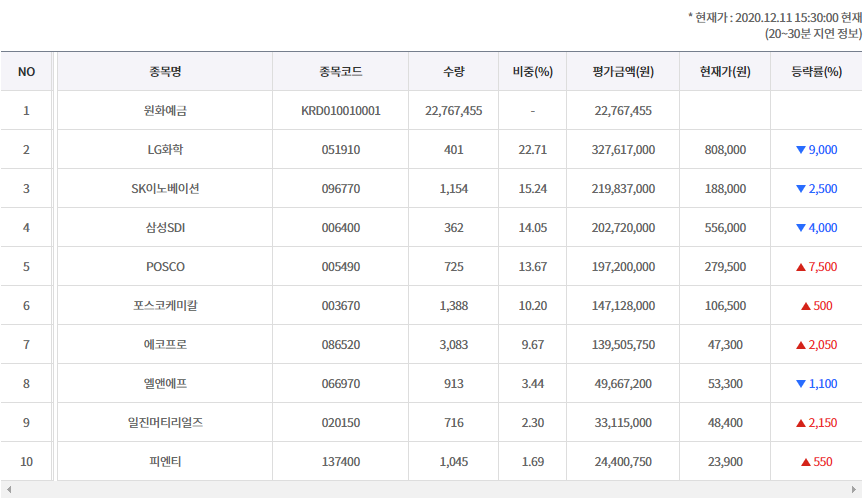Click 에코프로 quantity 3,083
The image size is (865, 500).
453,345
